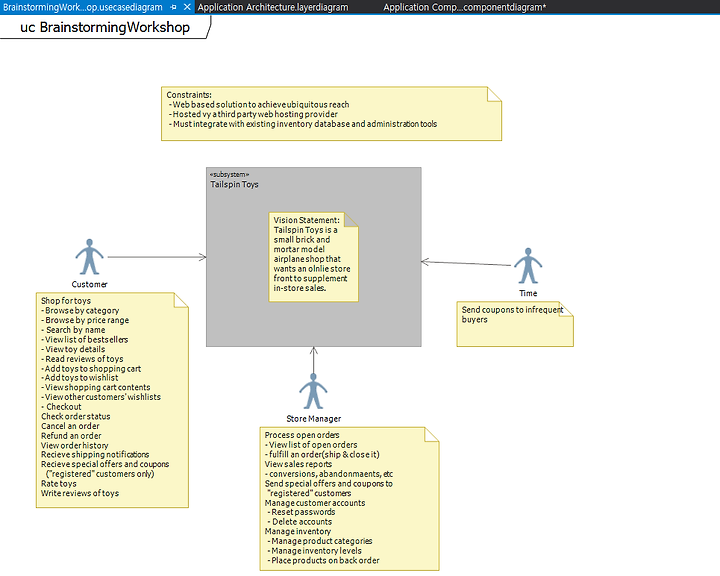Click '- Delete accounts' line
This screenshot has width=720, height=576.
coord(299,522)
